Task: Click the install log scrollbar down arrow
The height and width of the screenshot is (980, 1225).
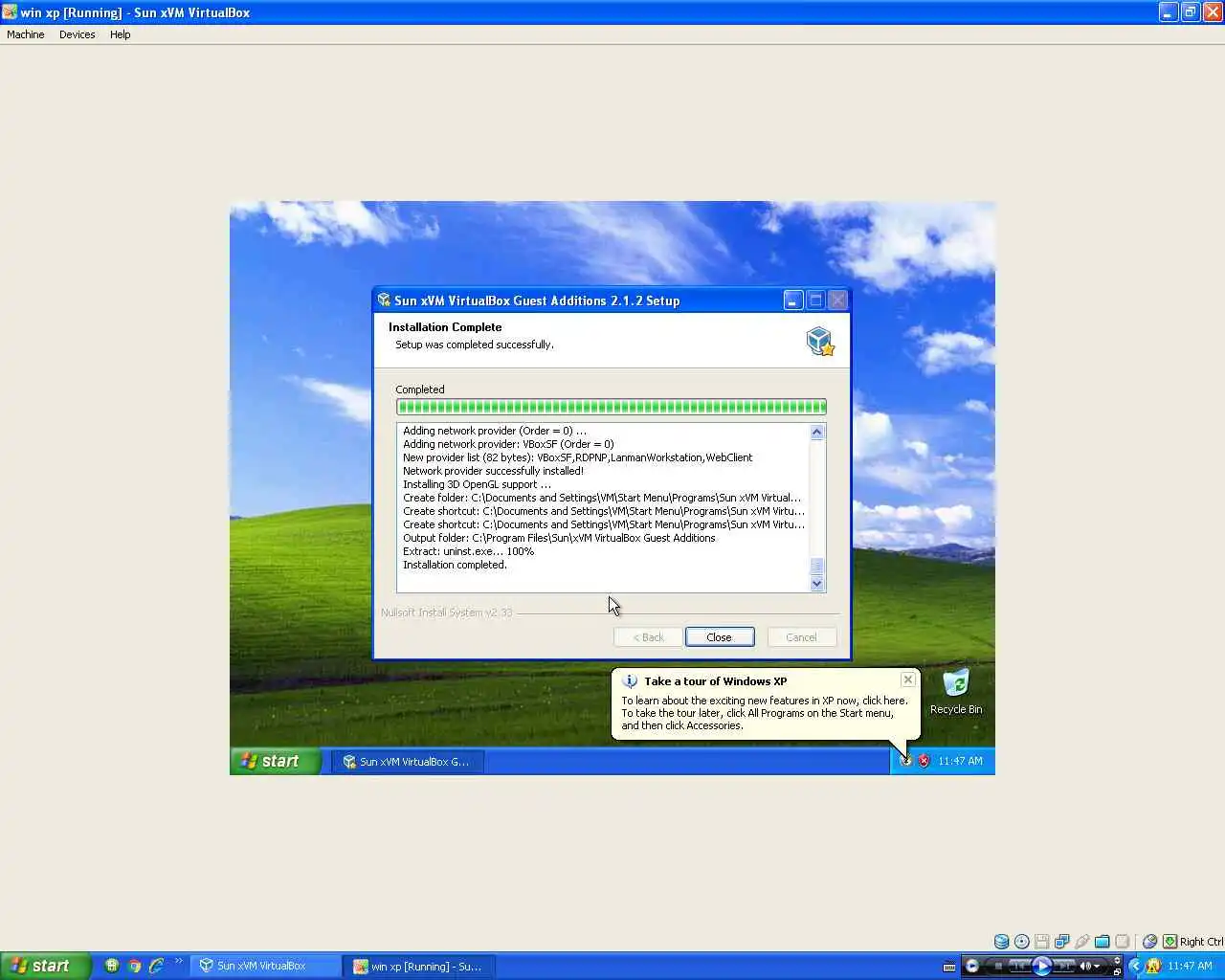Action: click(817, 583)
